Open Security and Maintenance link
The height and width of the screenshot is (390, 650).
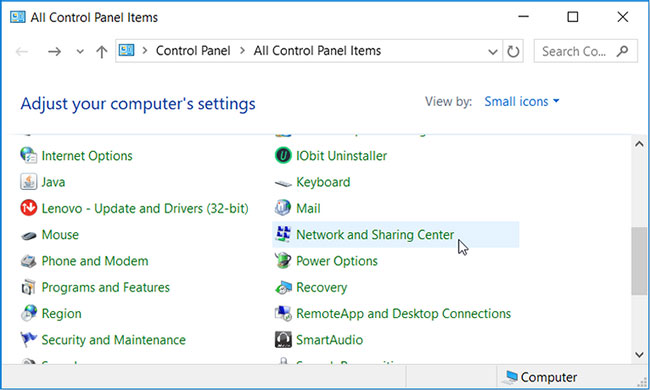(x=114, y=340)
